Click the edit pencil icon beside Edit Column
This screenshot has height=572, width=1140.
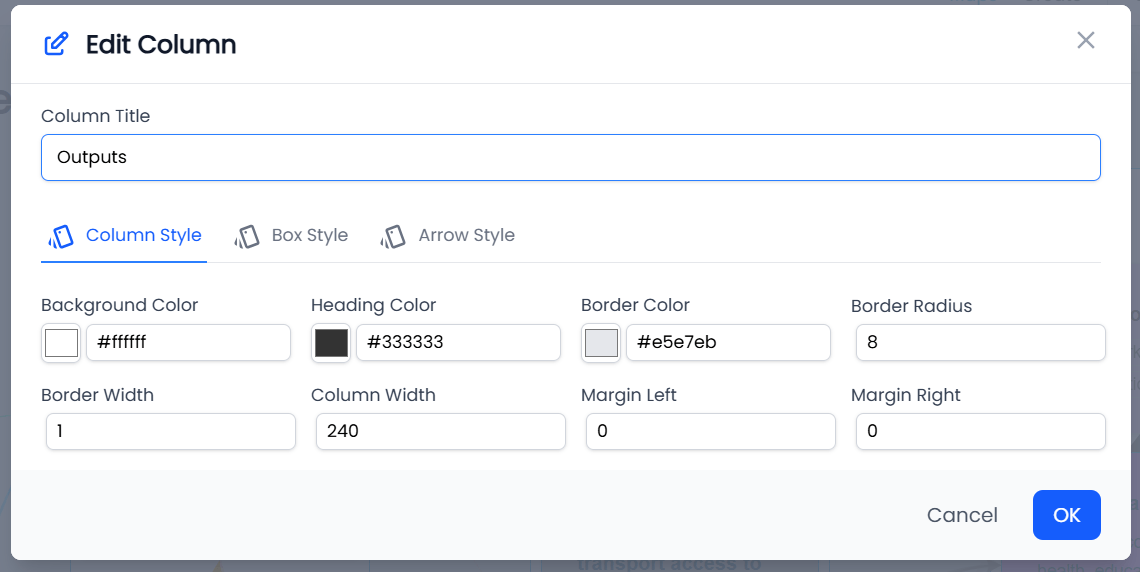click(x=57, y=44)
